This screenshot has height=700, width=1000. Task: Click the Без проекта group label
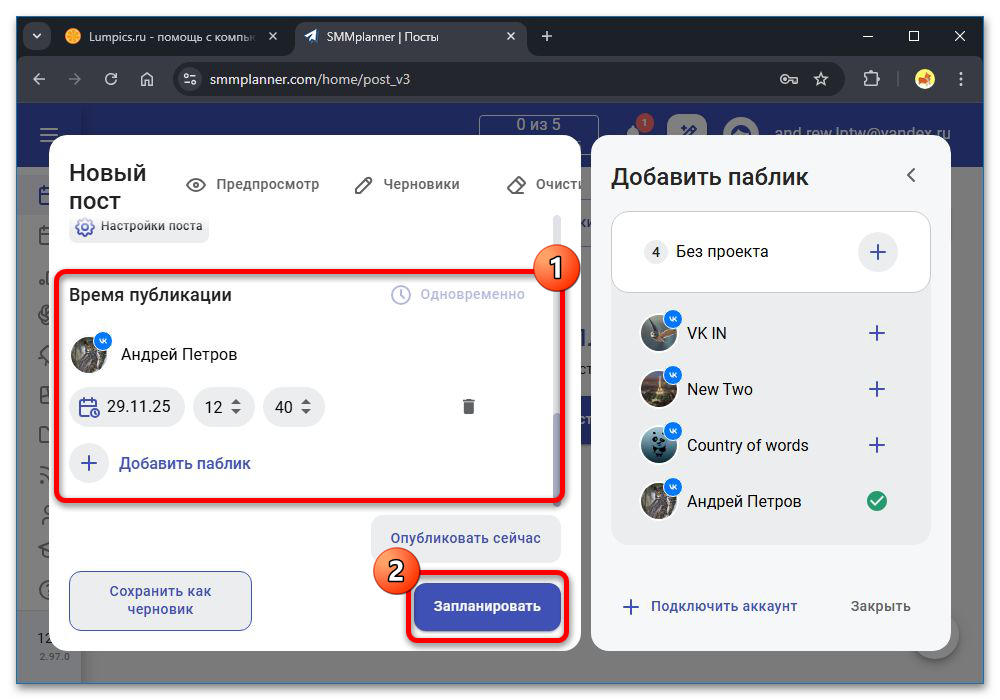[722, 252]
